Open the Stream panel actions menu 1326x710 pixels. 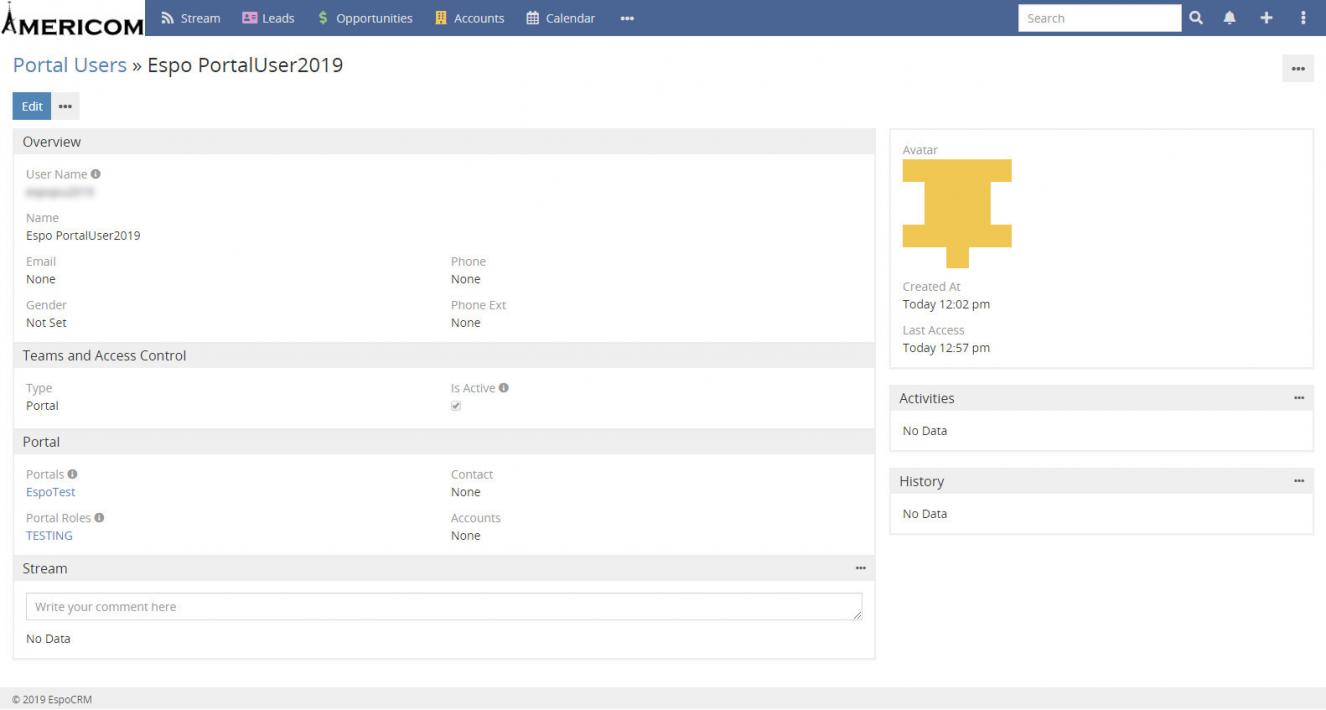860,568
